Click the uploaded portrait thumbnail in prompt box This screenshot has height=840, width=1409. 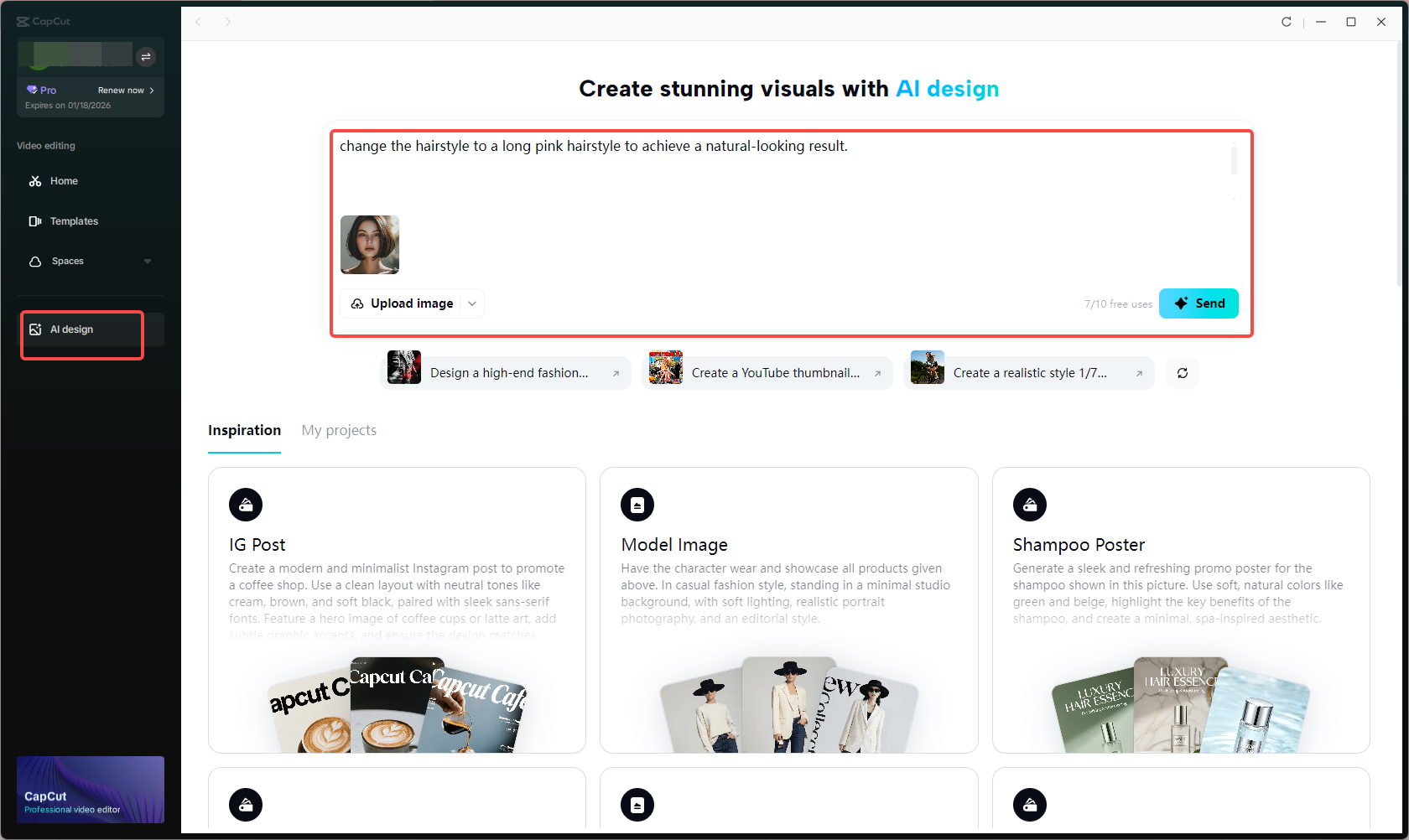(369, 245)
